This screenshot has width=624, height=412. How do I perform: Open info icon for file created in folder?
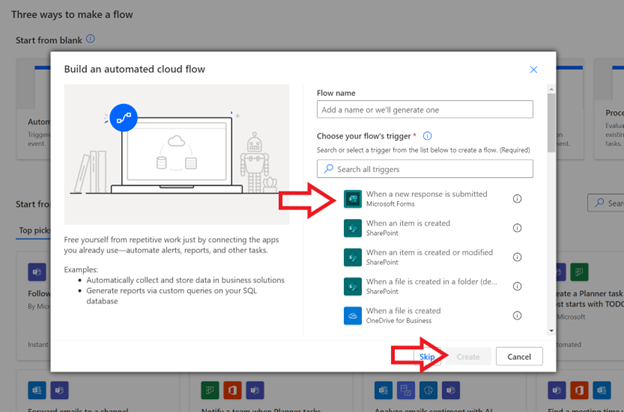click(x=517, y=287)
